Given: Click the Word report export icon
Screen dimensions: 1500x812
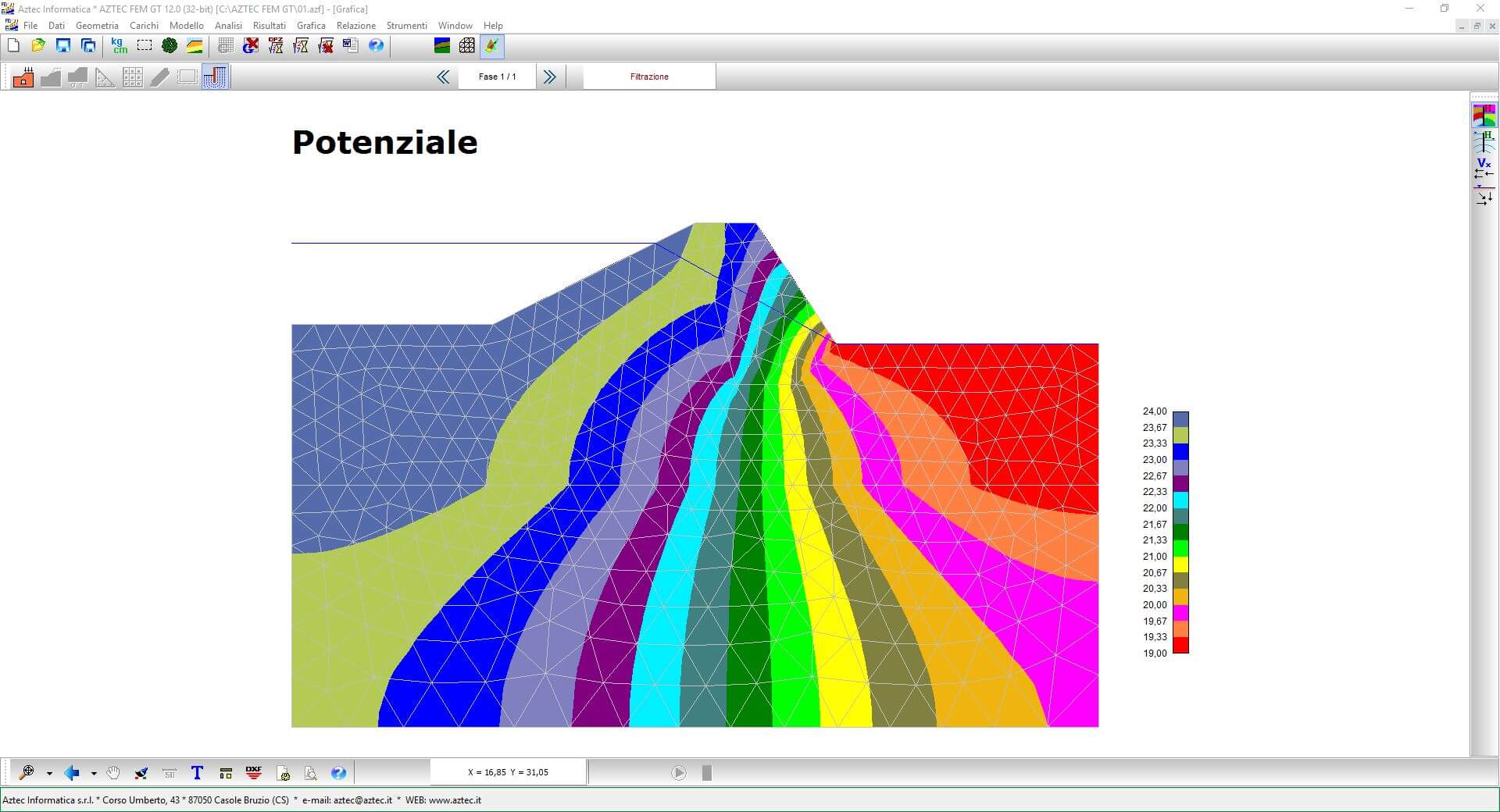Looking at the screenshot, I should [351, 46].
